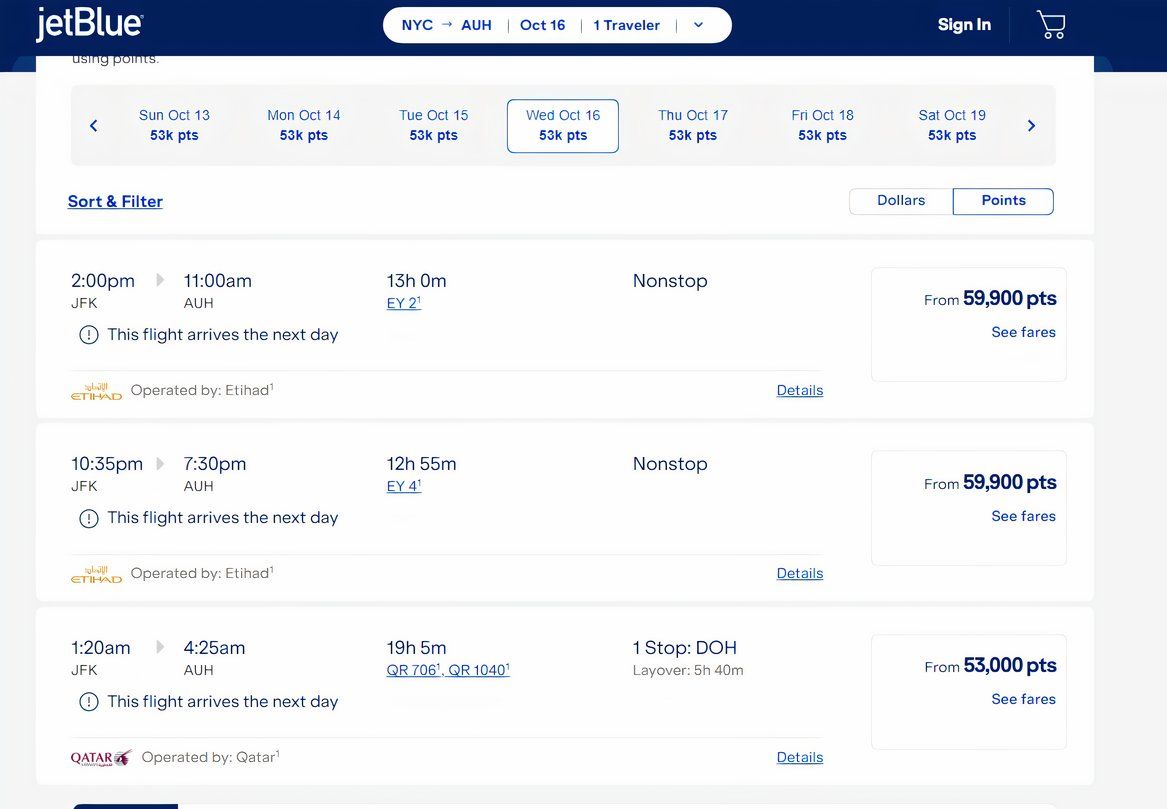Select the Wed Oct 16 date option
The height and width of the screenshot is (809, 1167).
[562, 125]
